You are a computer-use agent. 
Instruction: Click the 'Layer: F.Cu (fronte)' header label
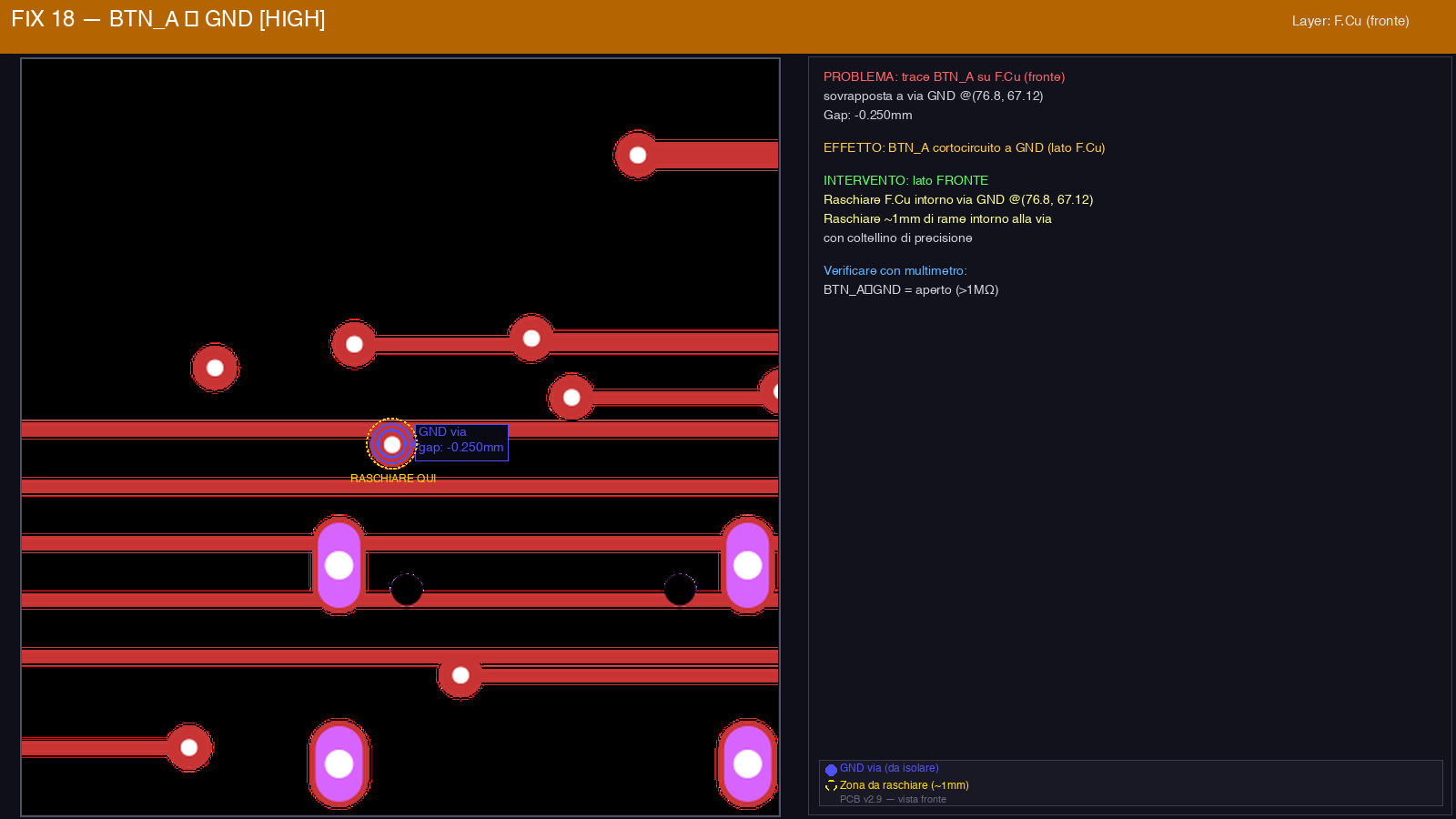click(x=1350, y=21)
